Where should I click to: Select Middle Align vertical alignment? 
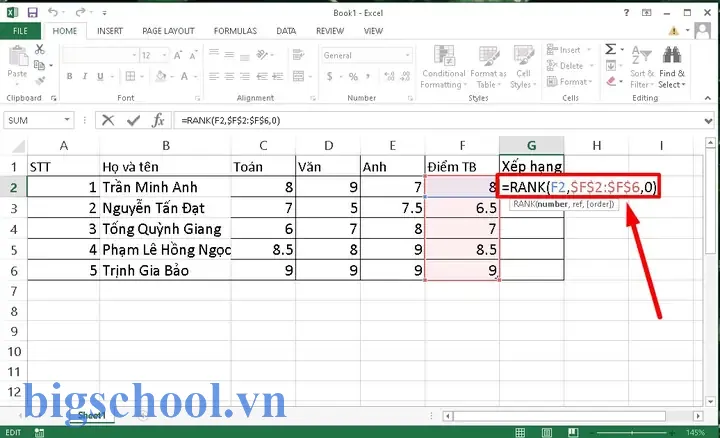click(229, 55)
